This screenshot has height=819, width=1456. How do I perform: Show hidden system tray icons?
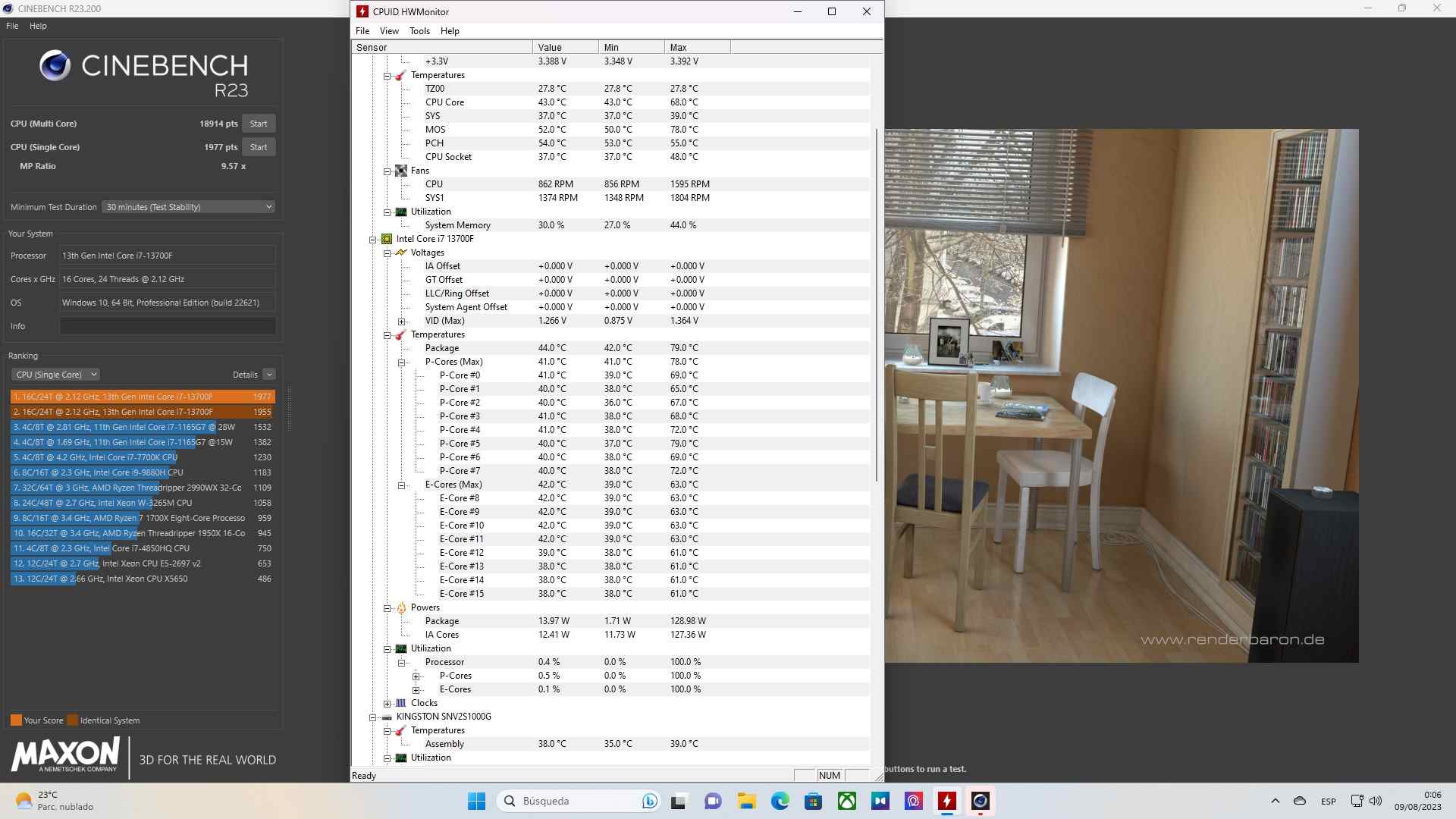pos(1275,801)
